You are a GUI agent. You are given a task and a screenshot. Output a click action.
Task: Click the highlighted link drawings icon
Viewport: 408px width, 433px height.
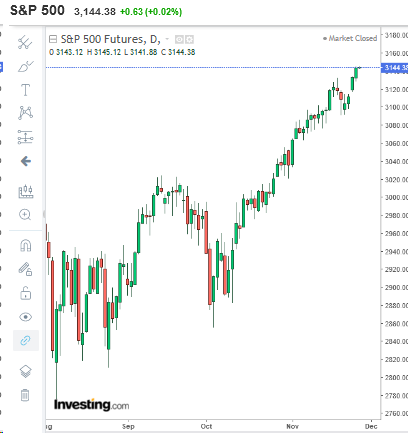coord(26,340)
